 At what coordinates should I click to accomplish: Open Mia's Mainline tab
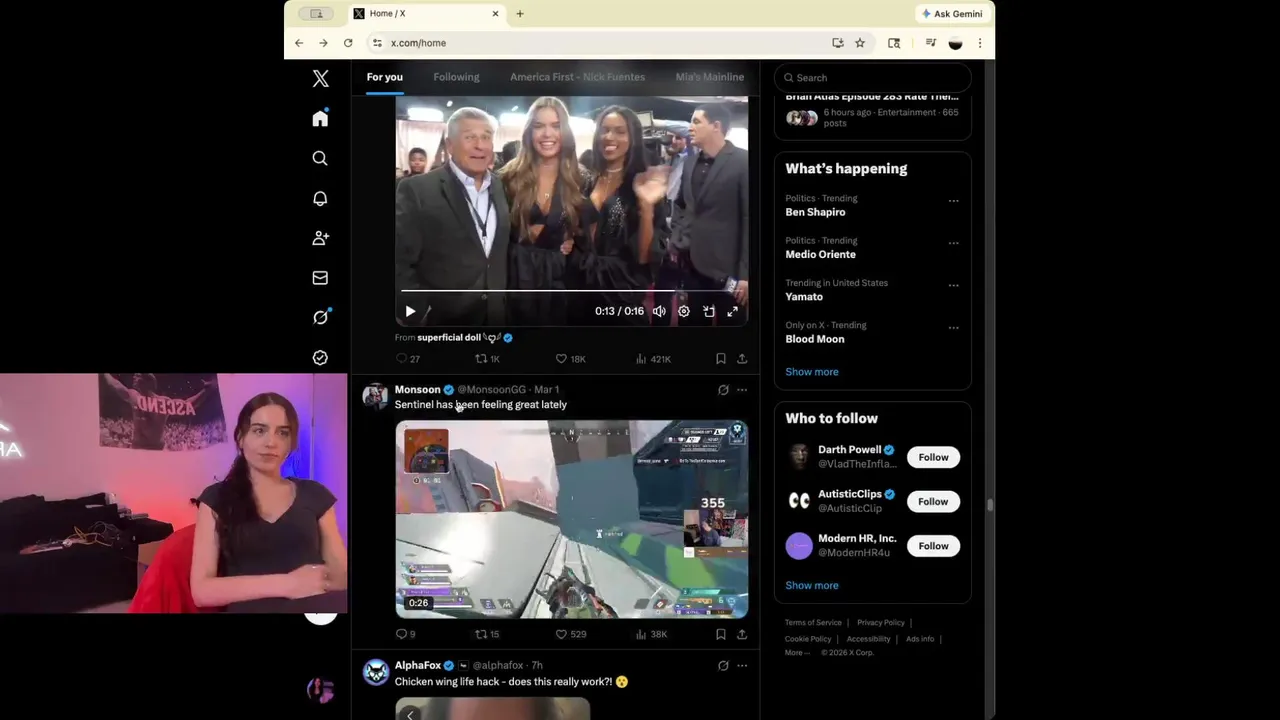[x=709, y=77]
